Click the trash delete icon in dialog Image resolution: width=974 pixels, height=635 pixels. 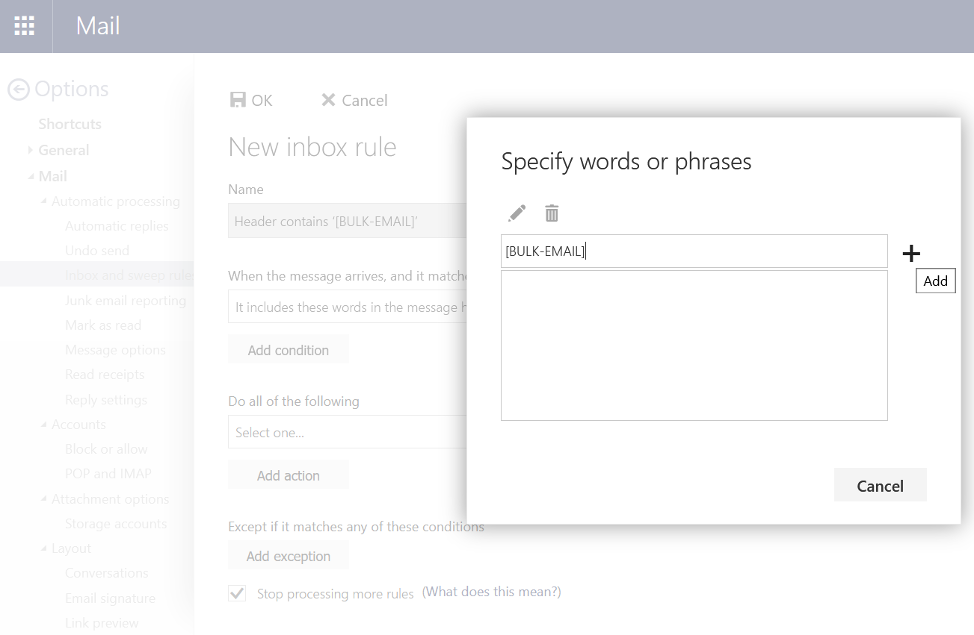coord(552,213)
